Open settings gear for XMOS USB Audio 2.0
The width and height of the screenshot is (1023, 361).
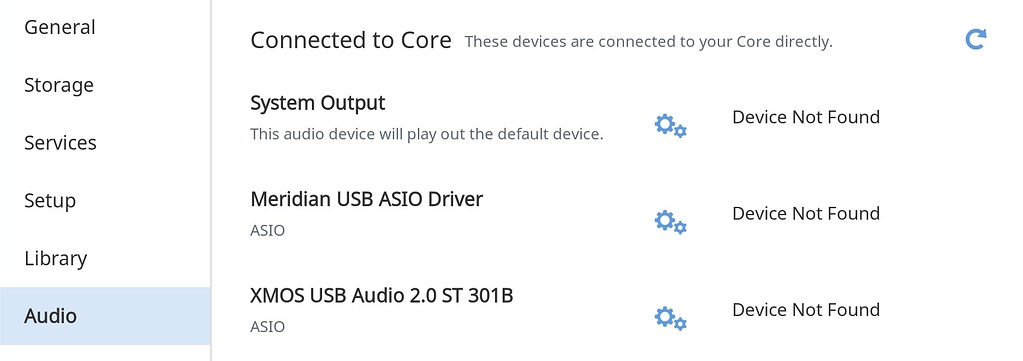click(671, 318)
